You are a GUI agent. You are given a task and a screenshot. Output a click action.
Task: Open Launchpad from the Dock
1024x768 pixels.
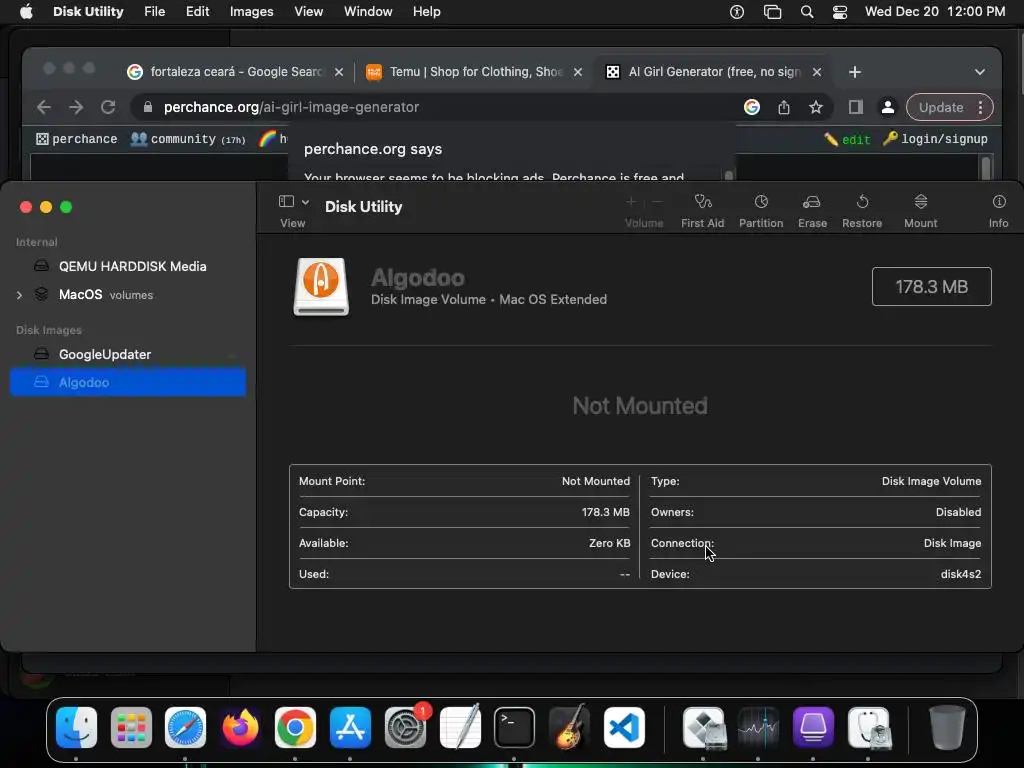(131, 728)
